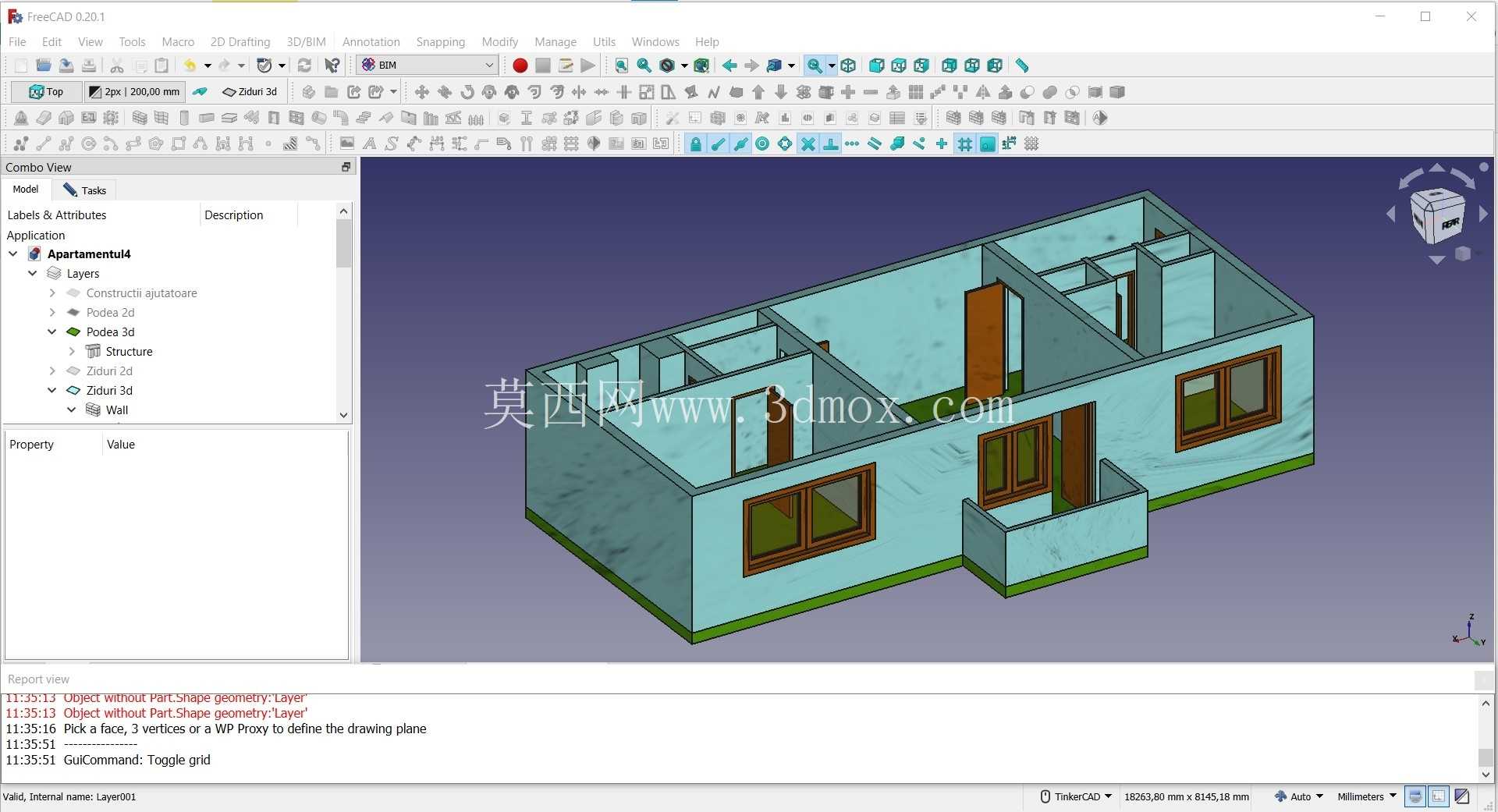Screen dimensions: 1498x812
Task: Click the Fit selection magnifier icon
Action: tap(644, 66)
